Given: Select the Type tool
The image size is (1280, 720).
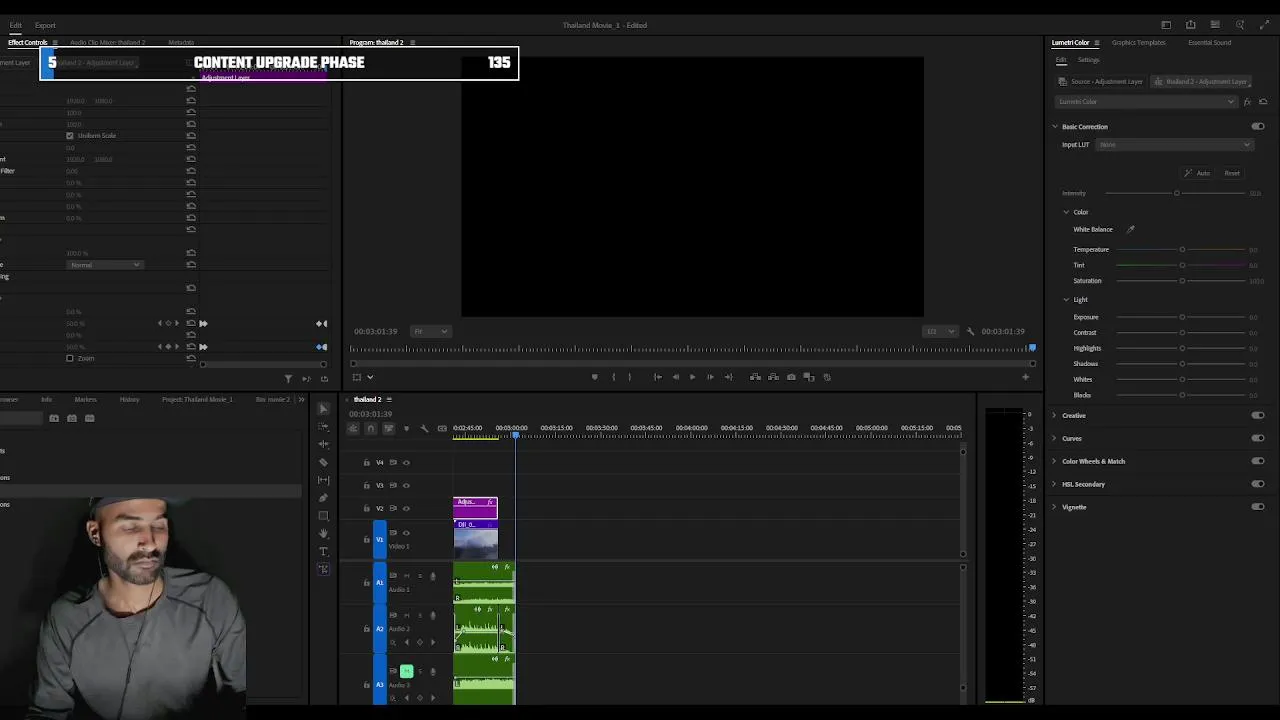Looking at the screenshot, I should point(323,552).
